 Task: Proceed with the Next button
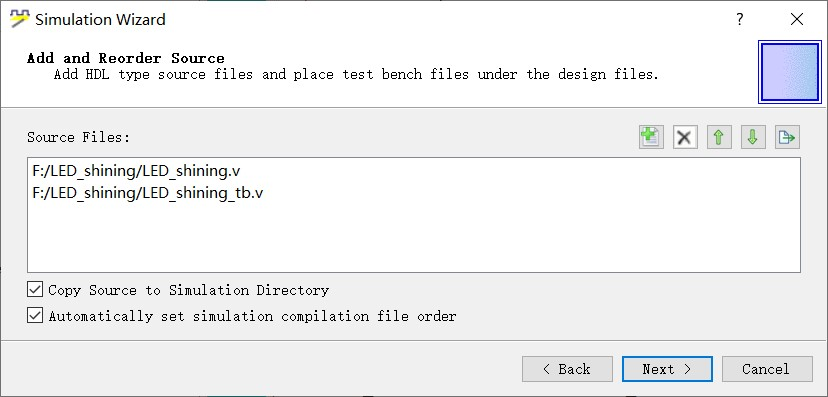(x=667, y=369)
